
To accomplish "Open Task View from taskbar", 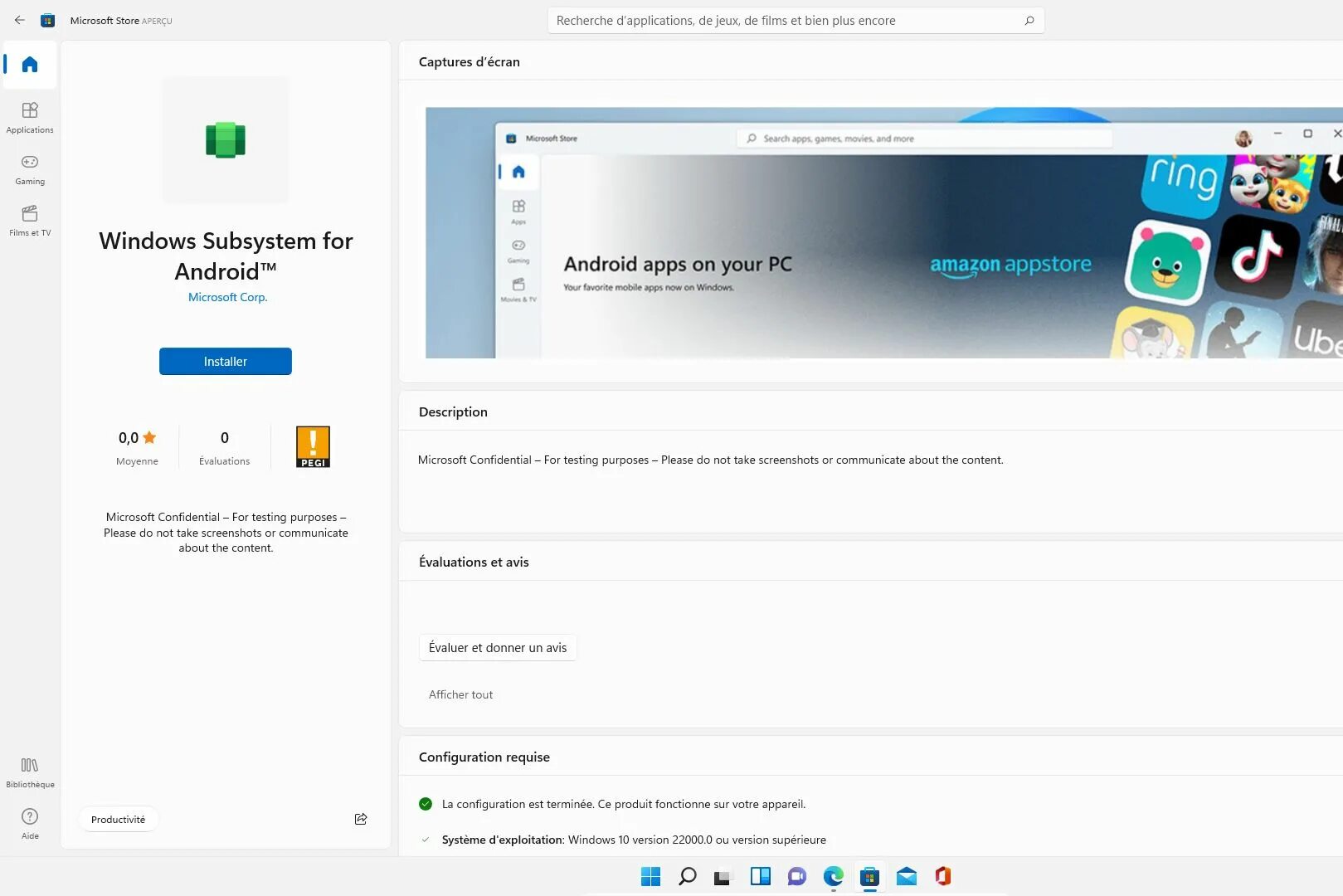I will click(724, 876).
